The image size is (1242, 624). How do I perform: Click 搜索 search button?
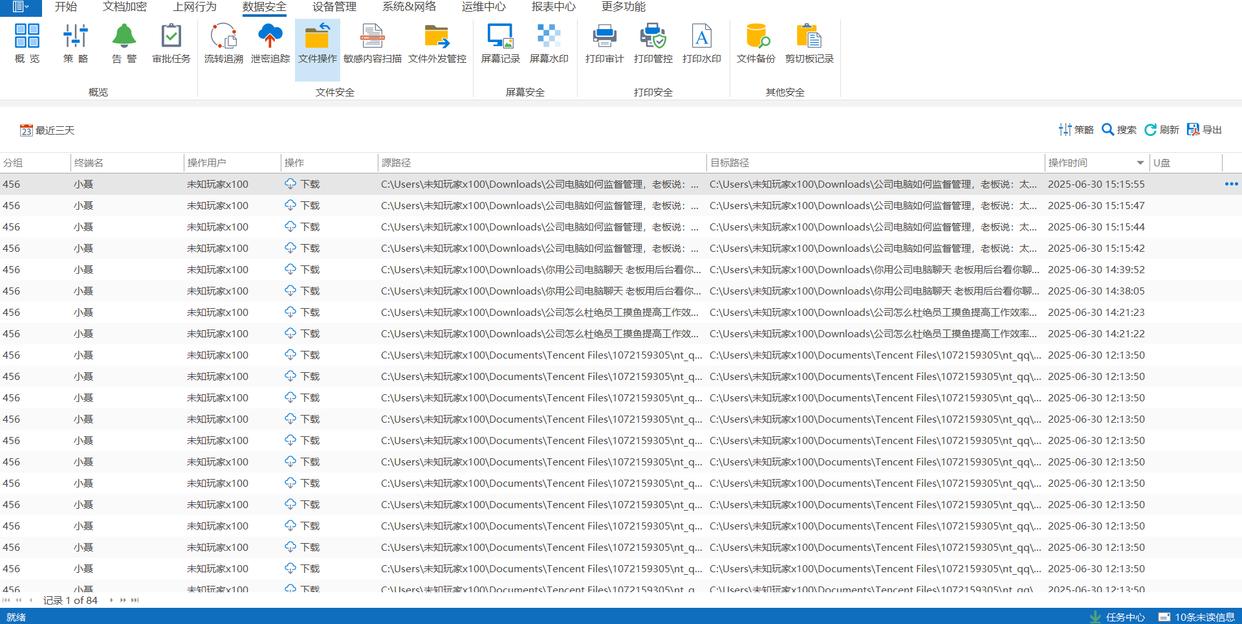[x=1119, y=130]
